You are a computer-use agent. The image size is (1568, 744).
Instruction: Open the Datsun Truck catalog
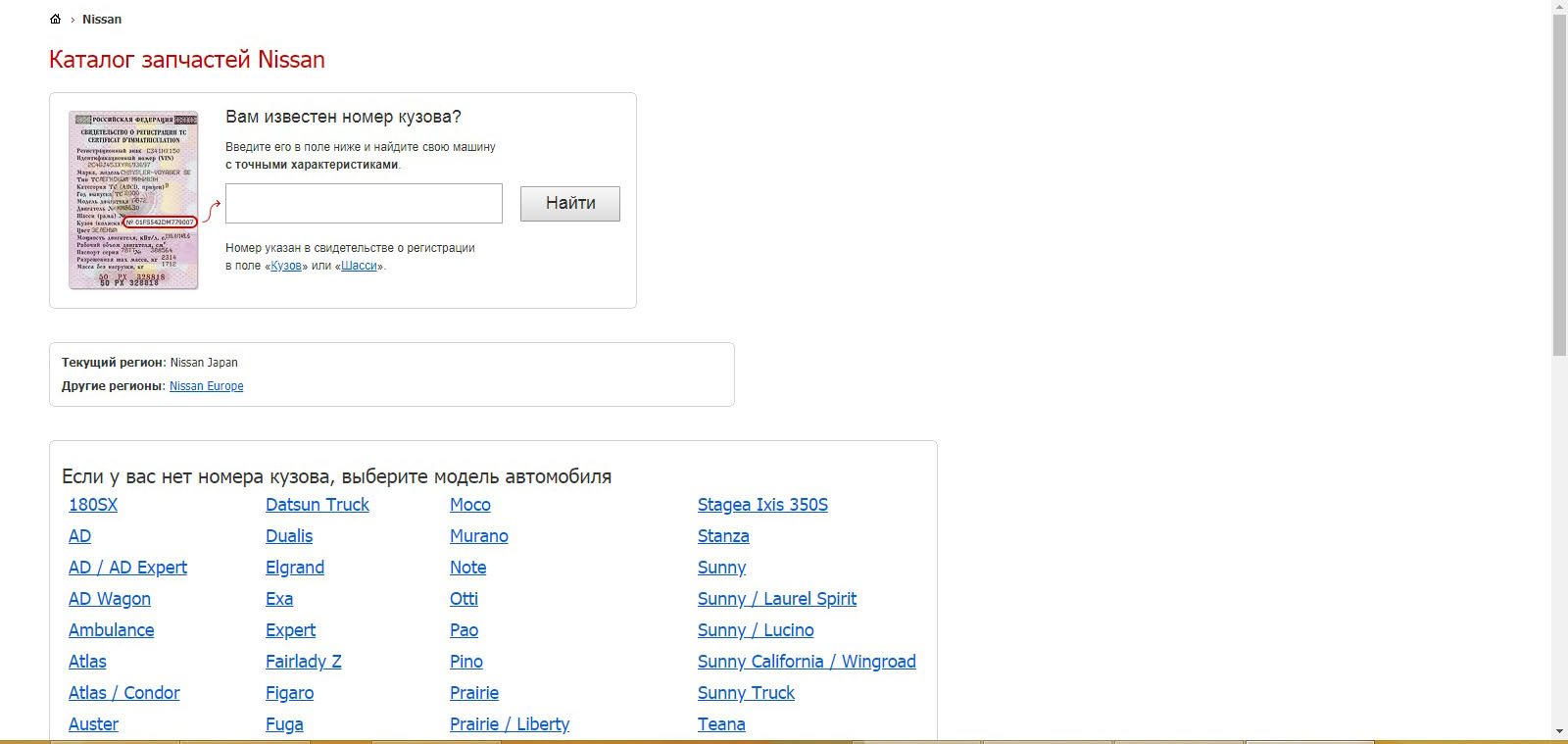tap(318, 505)
